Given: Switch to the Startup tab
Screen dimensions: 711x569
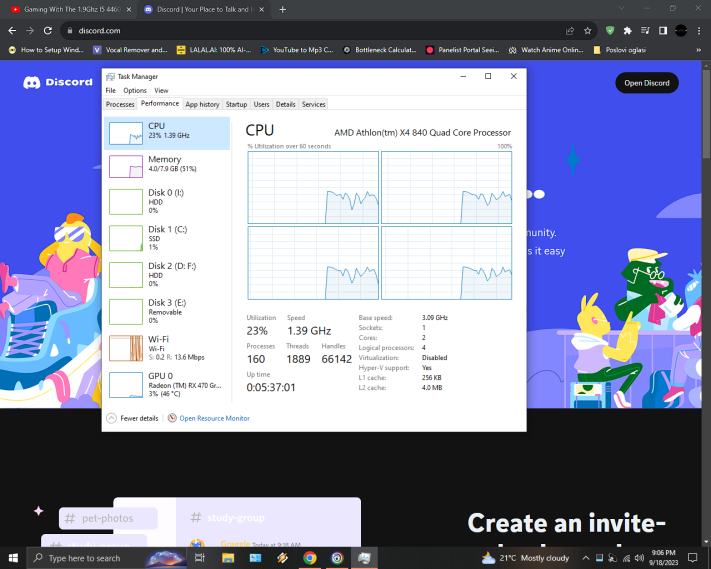Looking at the screenshot, I should pyautogui.click(x=236, y=104).
